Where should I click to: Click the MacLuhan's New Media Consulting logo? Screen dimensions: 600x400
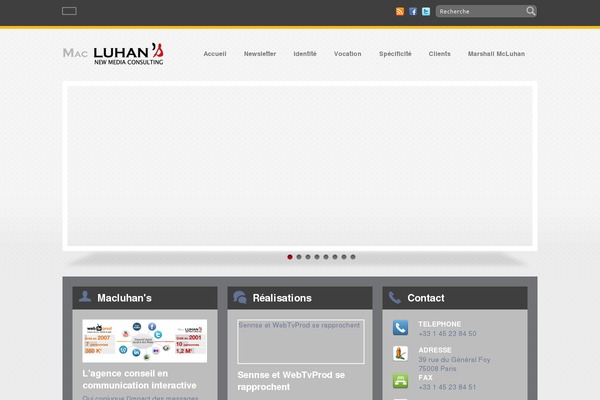113,54
